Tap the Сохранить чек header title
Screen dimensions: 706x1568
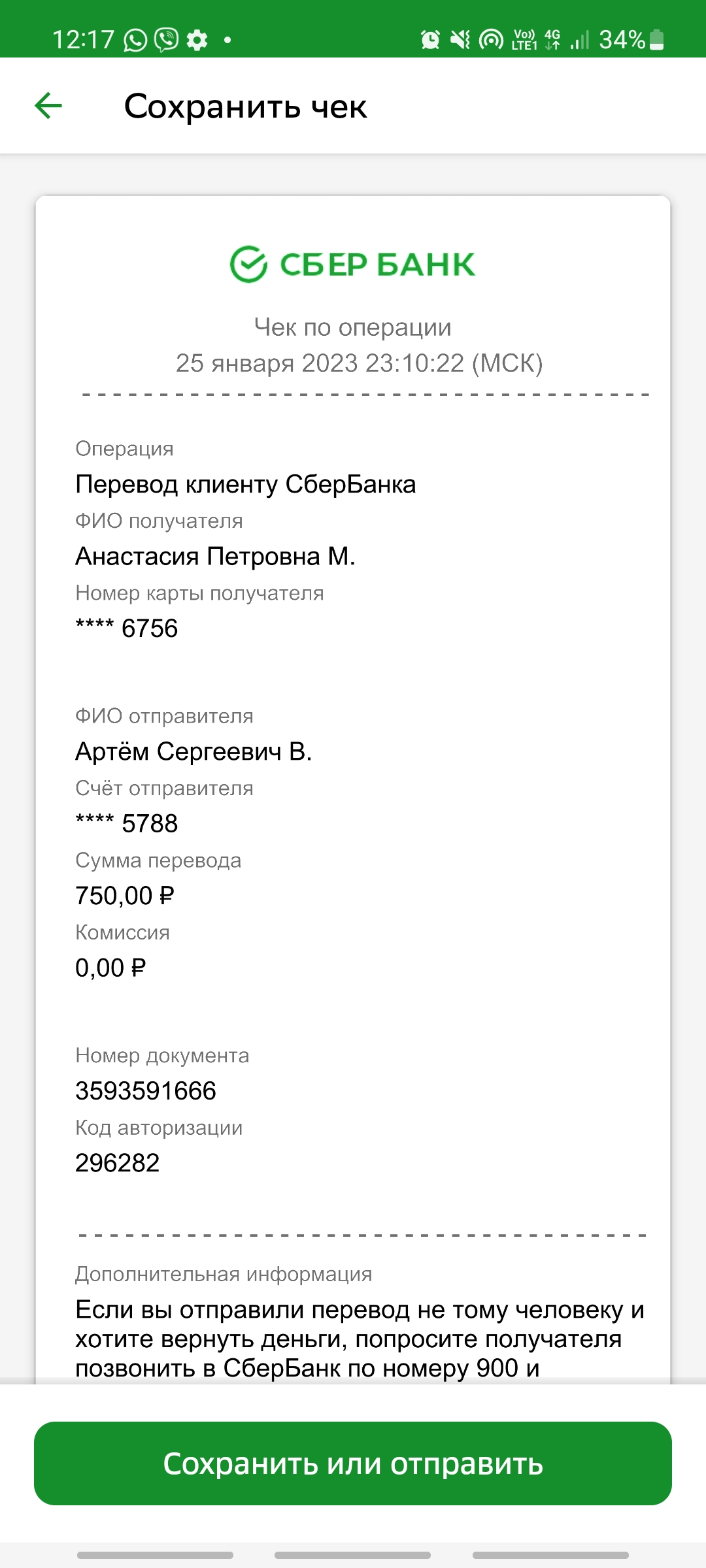coord(245,106)
